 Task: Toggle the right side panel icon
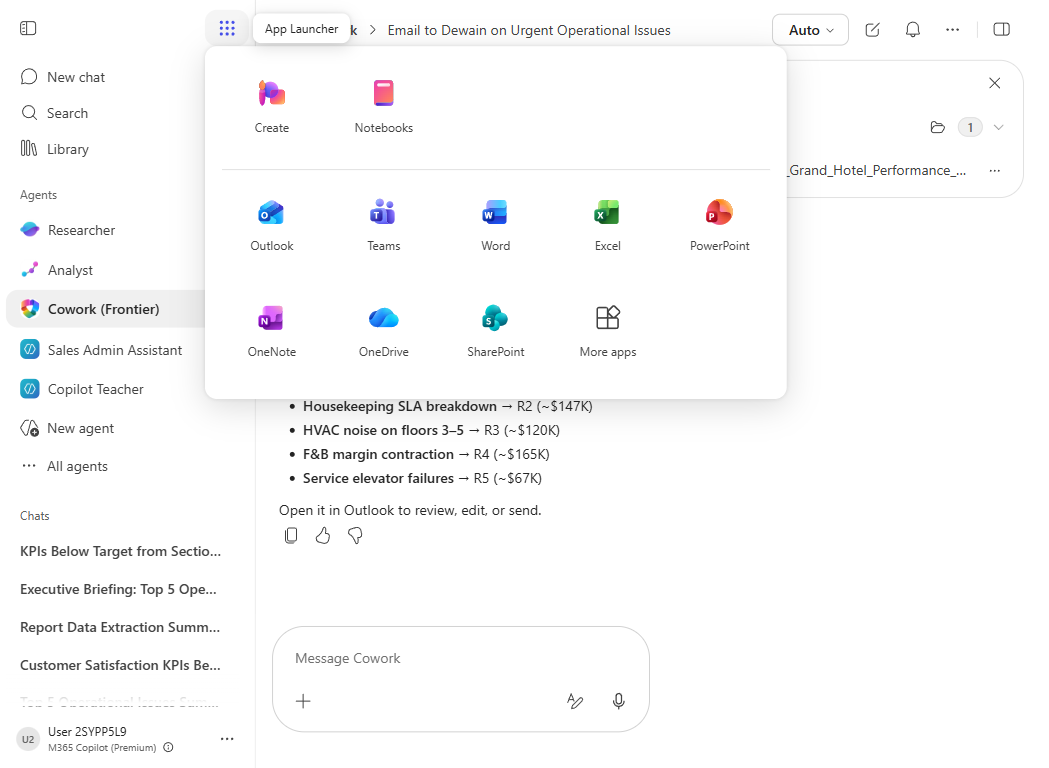point(1002,29)
